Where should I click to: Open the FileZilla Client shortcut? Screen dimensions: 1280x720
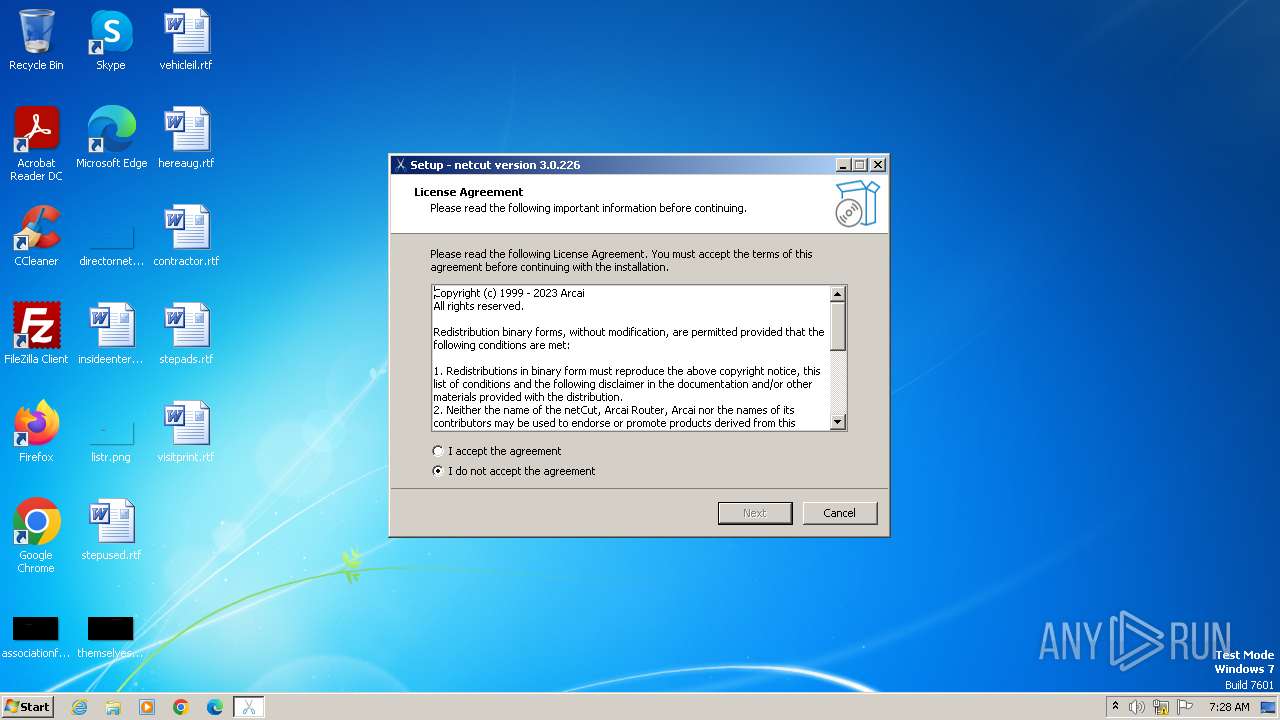point(36,334)
